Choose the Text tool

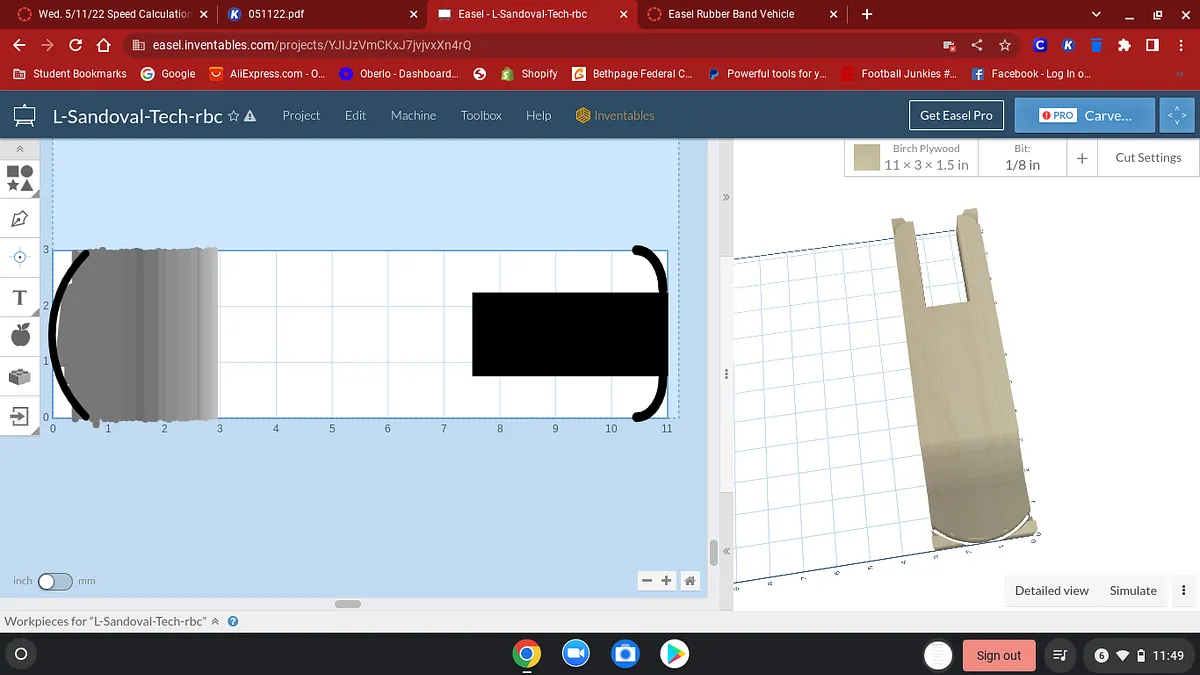click(x=20, y=297)
